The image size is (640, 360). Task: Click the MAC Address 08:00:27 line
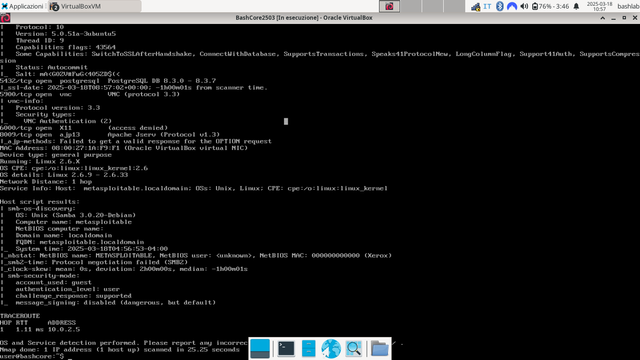coord(124,148)
